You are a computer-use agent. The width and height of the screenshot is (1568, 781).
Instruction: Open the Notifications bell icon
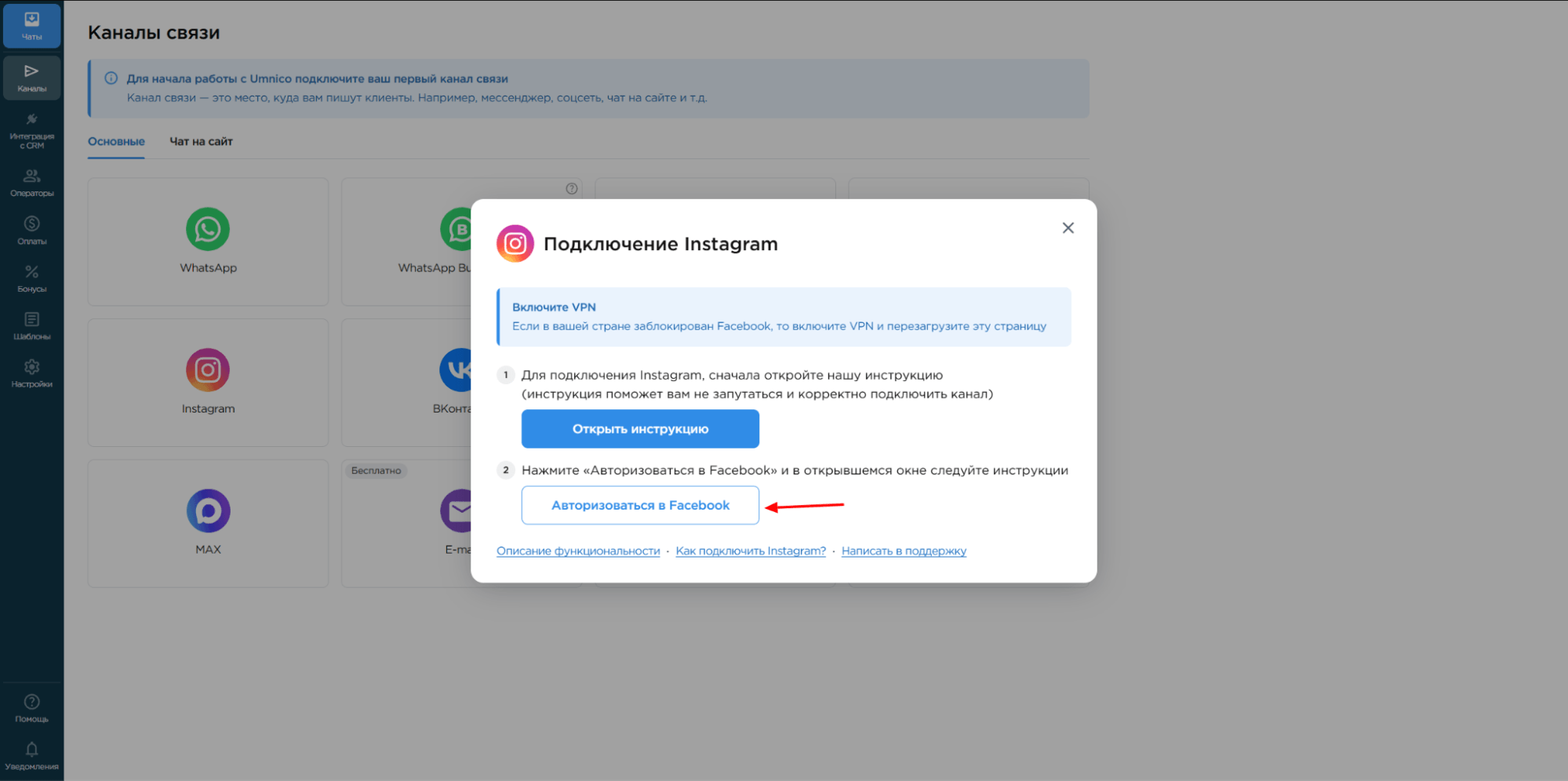(x=31, y=756)
